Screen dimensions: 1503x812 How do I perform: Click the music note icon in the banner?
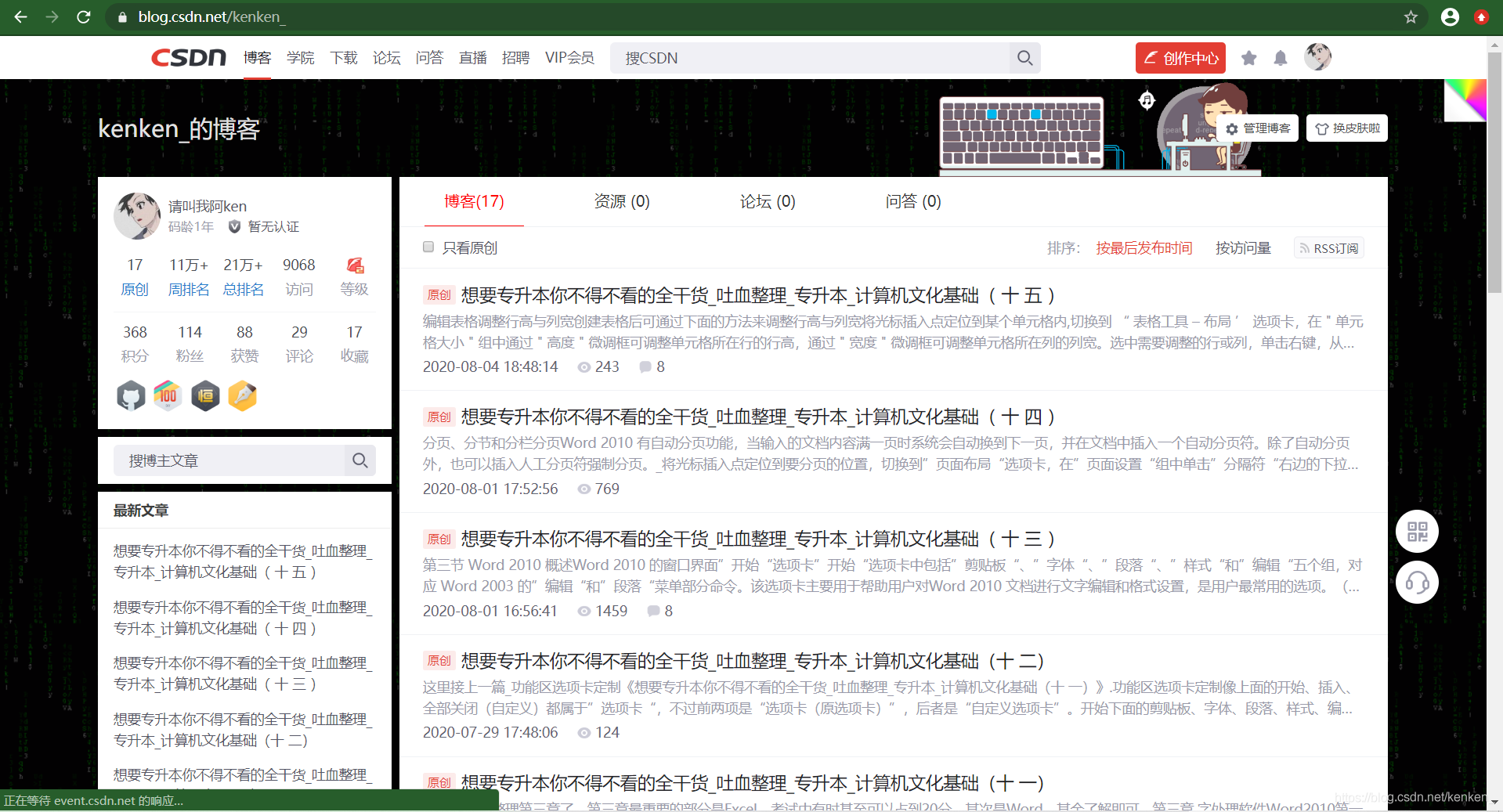click(1147, 99)
